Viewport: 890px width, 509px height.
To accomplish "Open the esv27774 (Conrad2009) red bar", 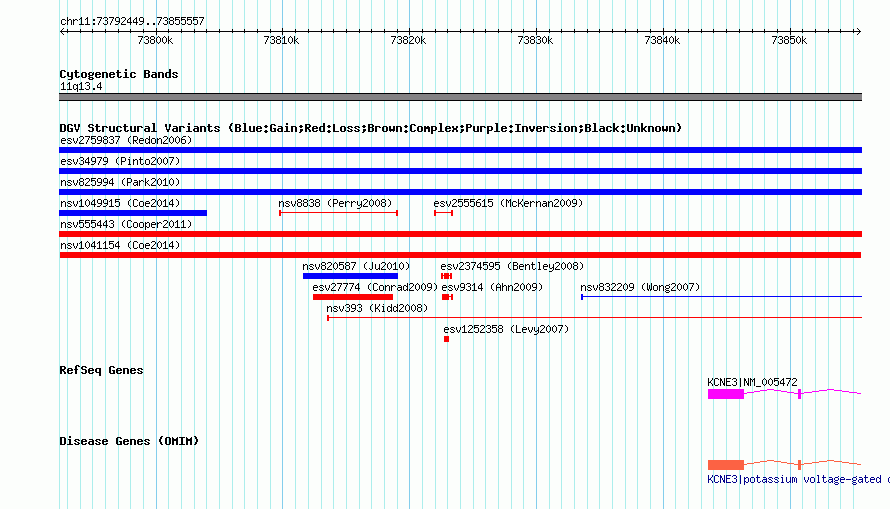I will (353, 297).
